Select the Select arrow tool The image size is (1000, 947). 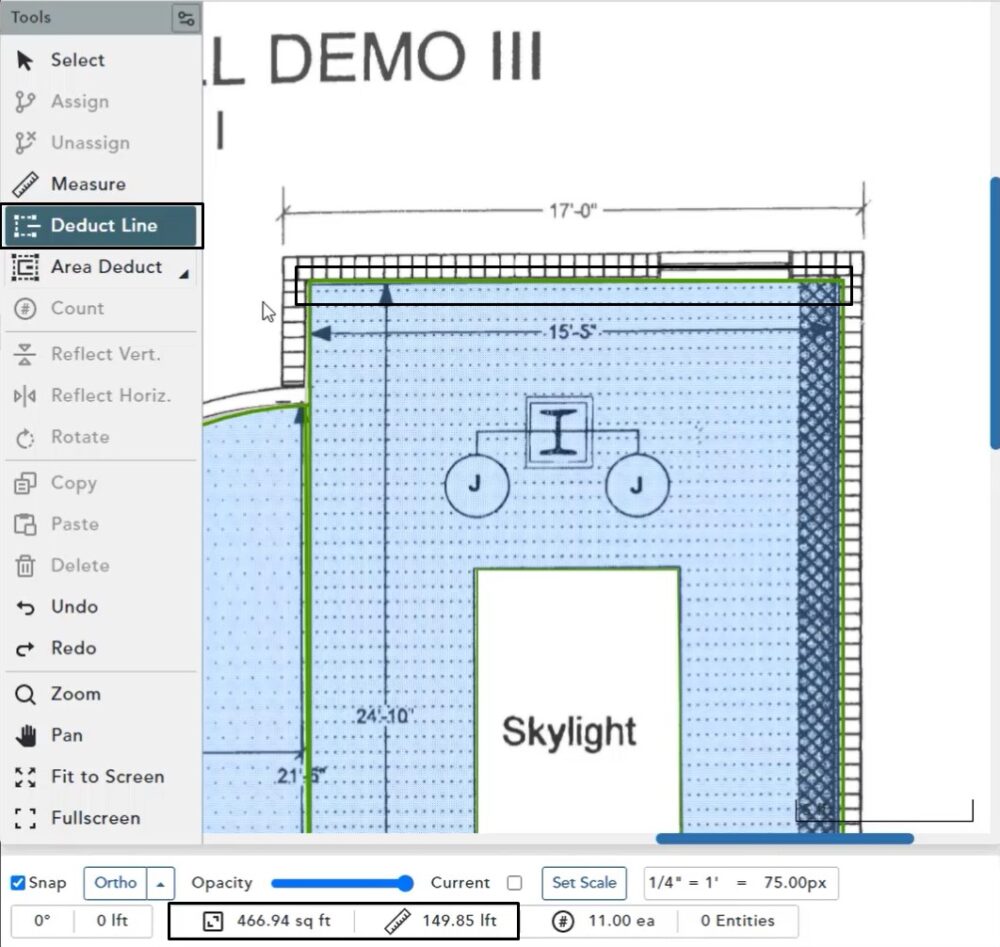point(77,60)
